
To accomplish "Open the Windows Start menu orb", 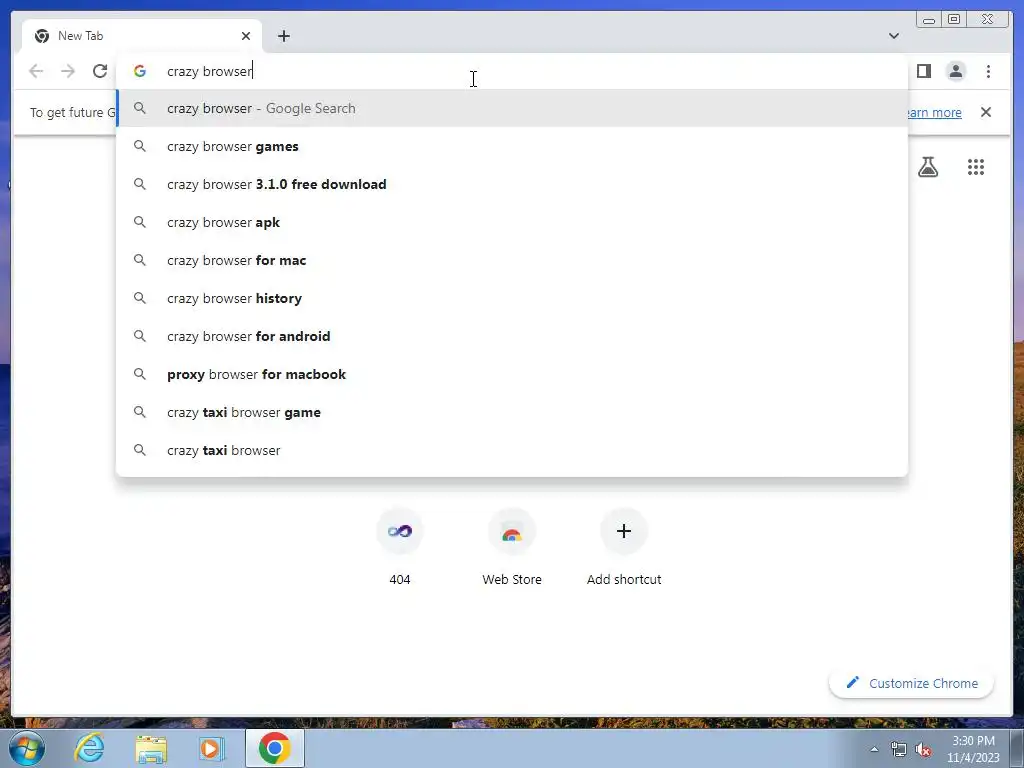I will tap(26, 748).
